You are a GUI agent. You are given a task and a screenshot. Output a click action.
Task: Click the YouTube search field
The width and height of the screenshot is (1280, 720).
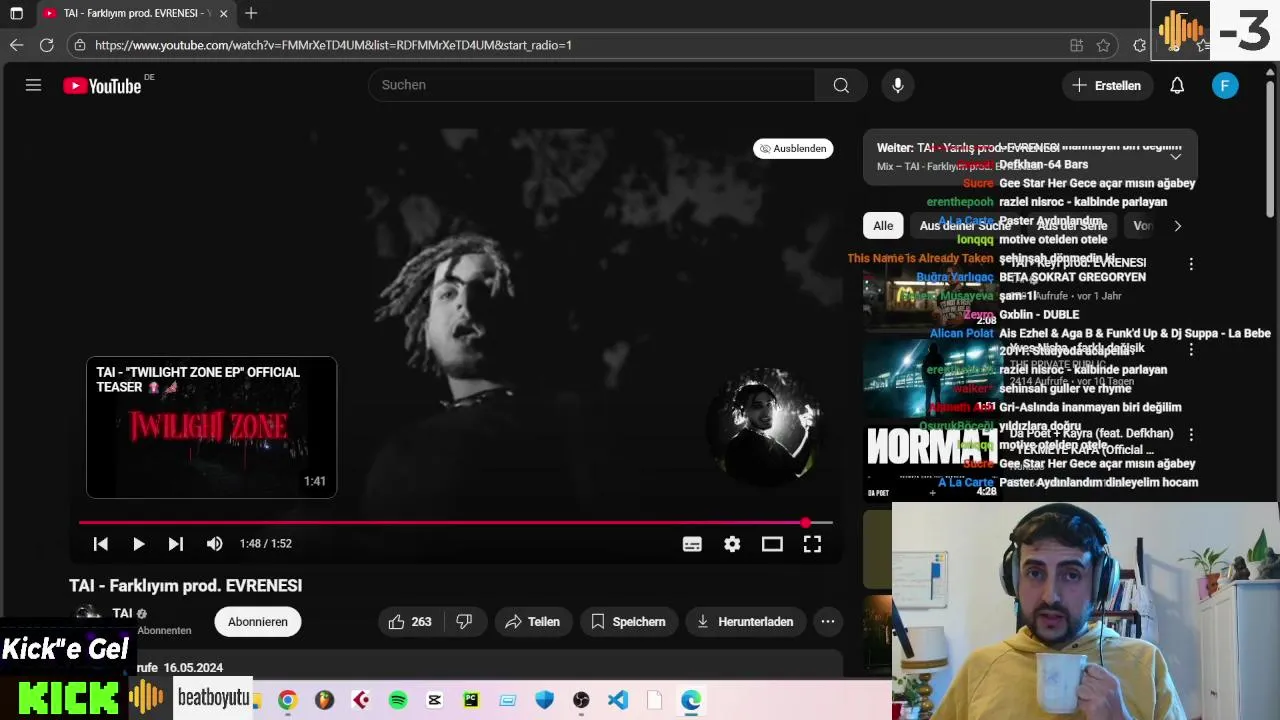tap(592, 85)
